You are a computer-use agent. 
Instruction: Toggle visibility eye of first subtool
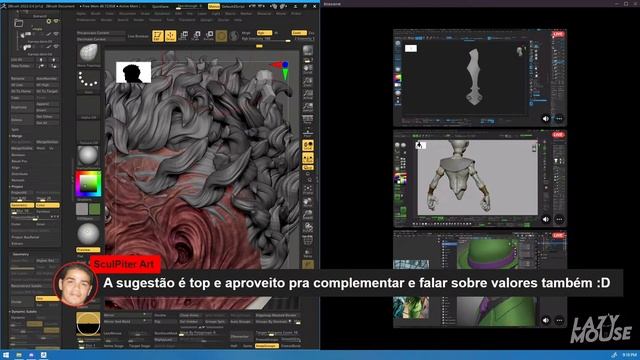[x=56, y=34]
